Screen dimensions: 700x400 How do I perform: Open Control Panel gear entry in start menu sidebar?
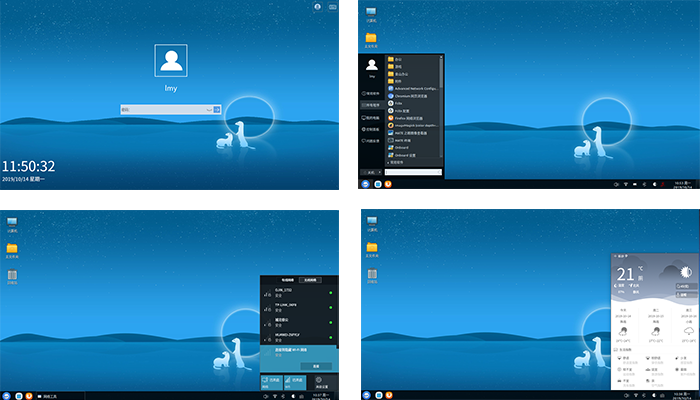371,129
